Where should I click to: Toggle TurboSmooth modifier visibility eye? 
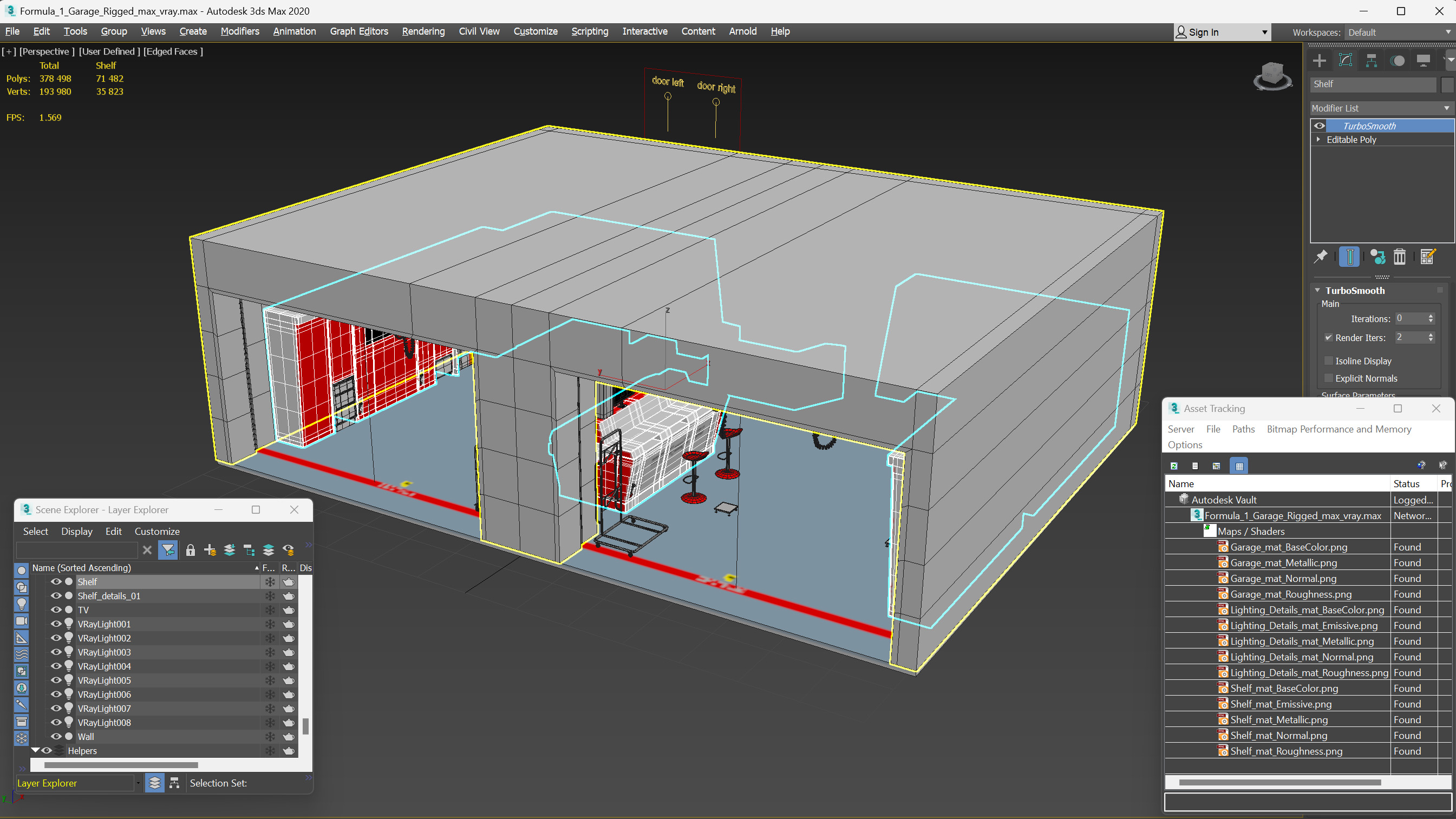pyautogui.click(x=1319, y=126)
